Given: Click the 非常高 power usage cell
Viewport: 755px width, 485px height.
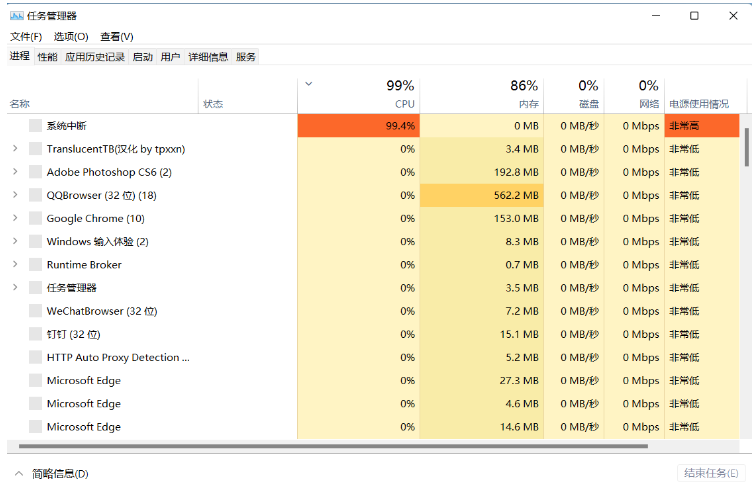Looking at the screenshot, I should (x=702, y=126).
